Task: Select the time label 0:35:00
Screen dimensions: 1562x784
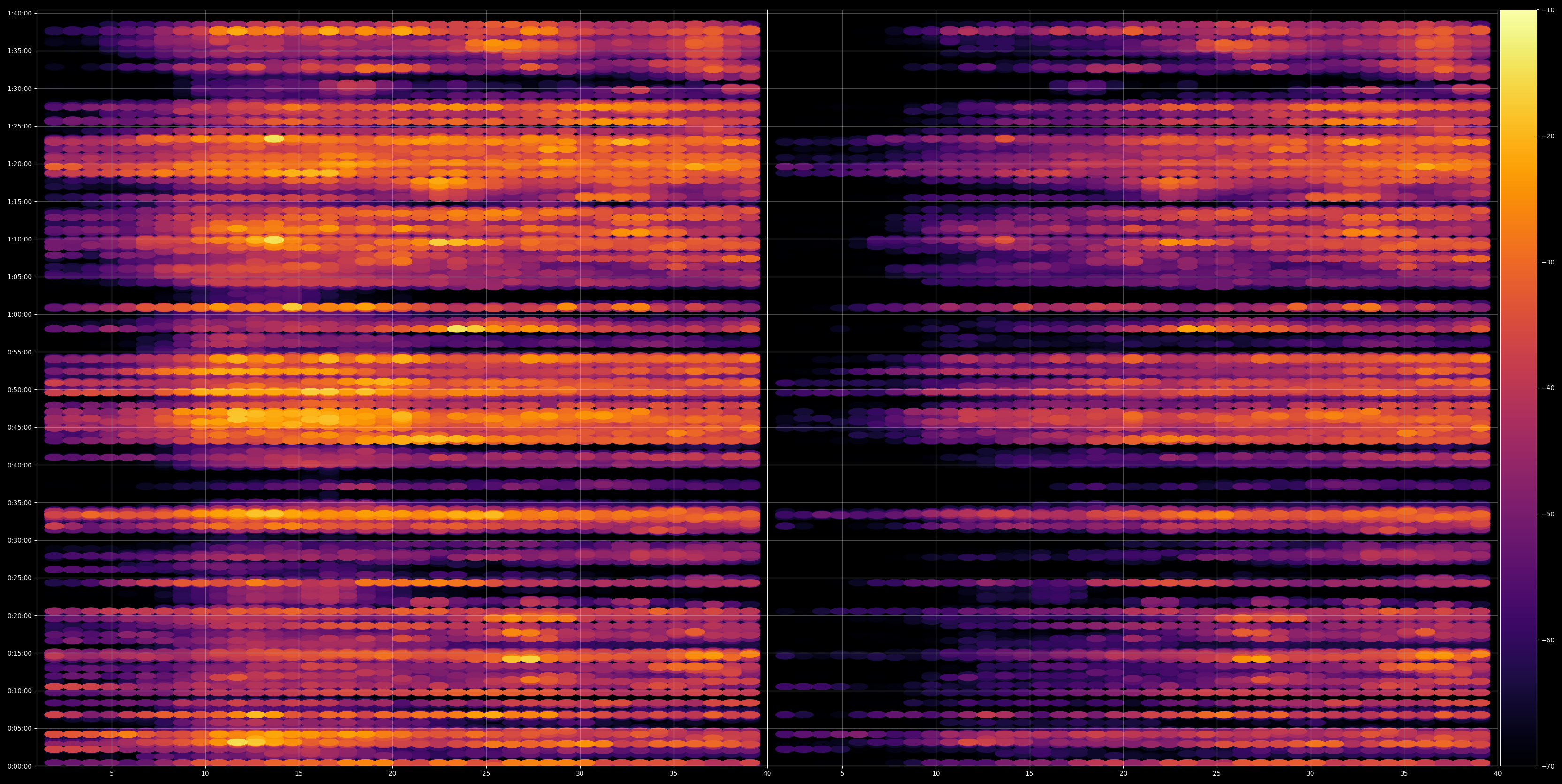Action: pyautogui.click(x=19, y=503)
